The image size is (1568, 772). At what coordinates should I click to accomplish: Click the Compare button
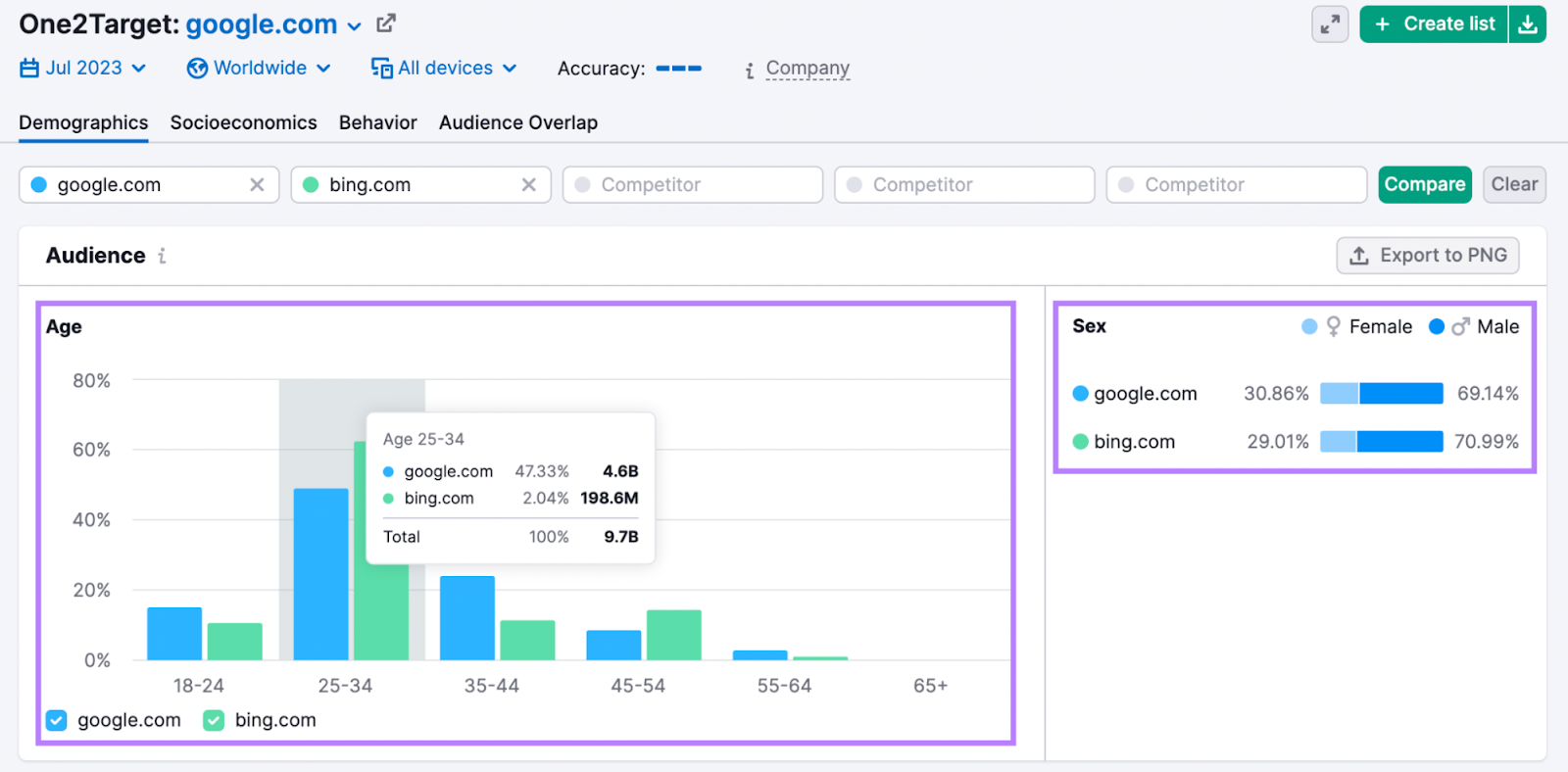click(1425, 184)
